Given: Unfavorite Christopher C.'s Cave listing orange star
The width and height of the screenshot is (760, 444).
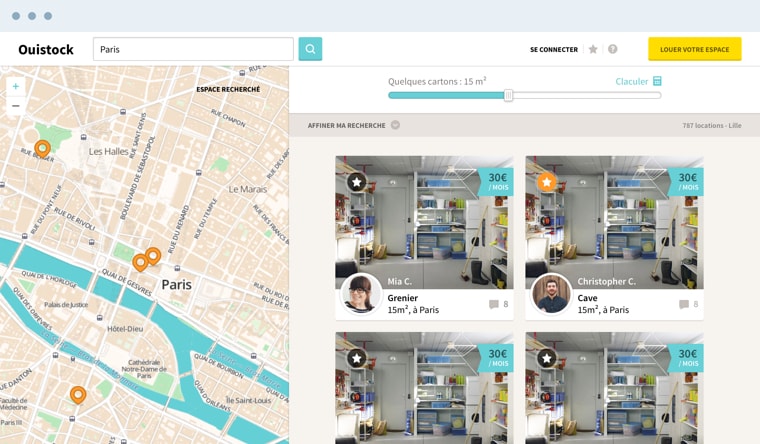Looking at the screenshot, I should (547, 182).
